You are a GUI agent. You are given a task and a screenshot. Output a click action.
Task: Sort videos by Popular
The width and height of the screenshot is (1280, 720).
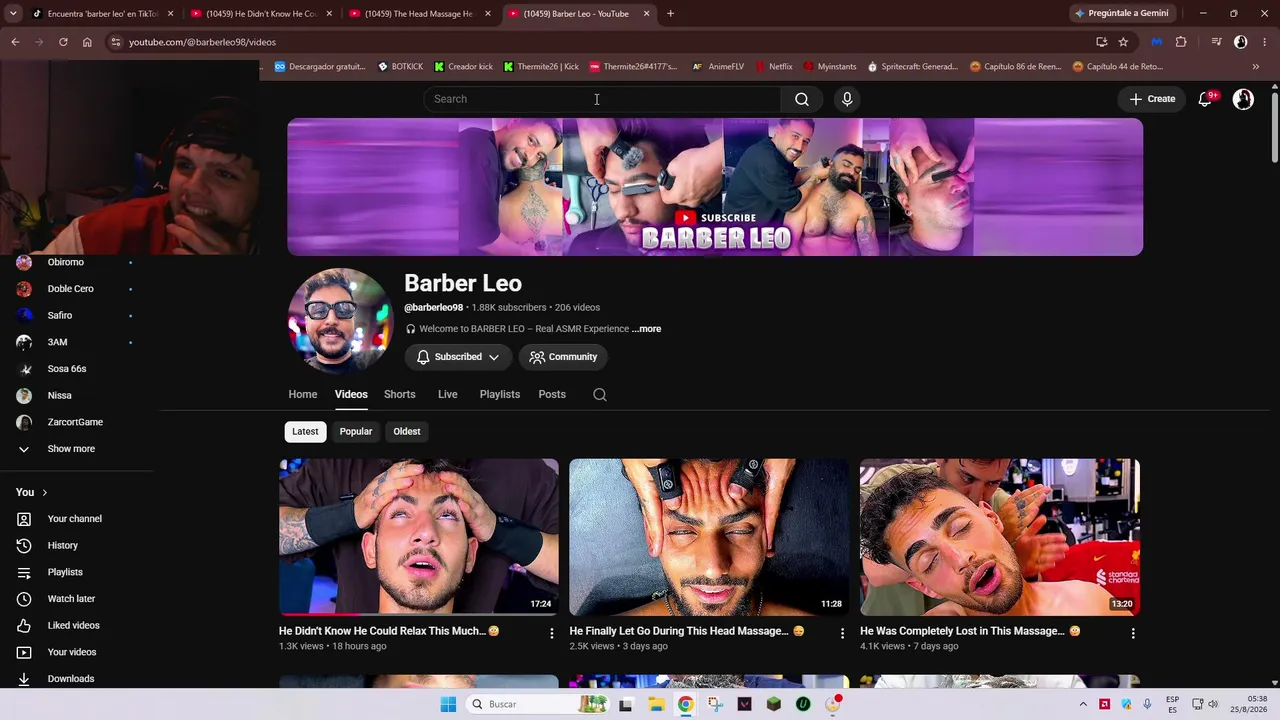356,431
